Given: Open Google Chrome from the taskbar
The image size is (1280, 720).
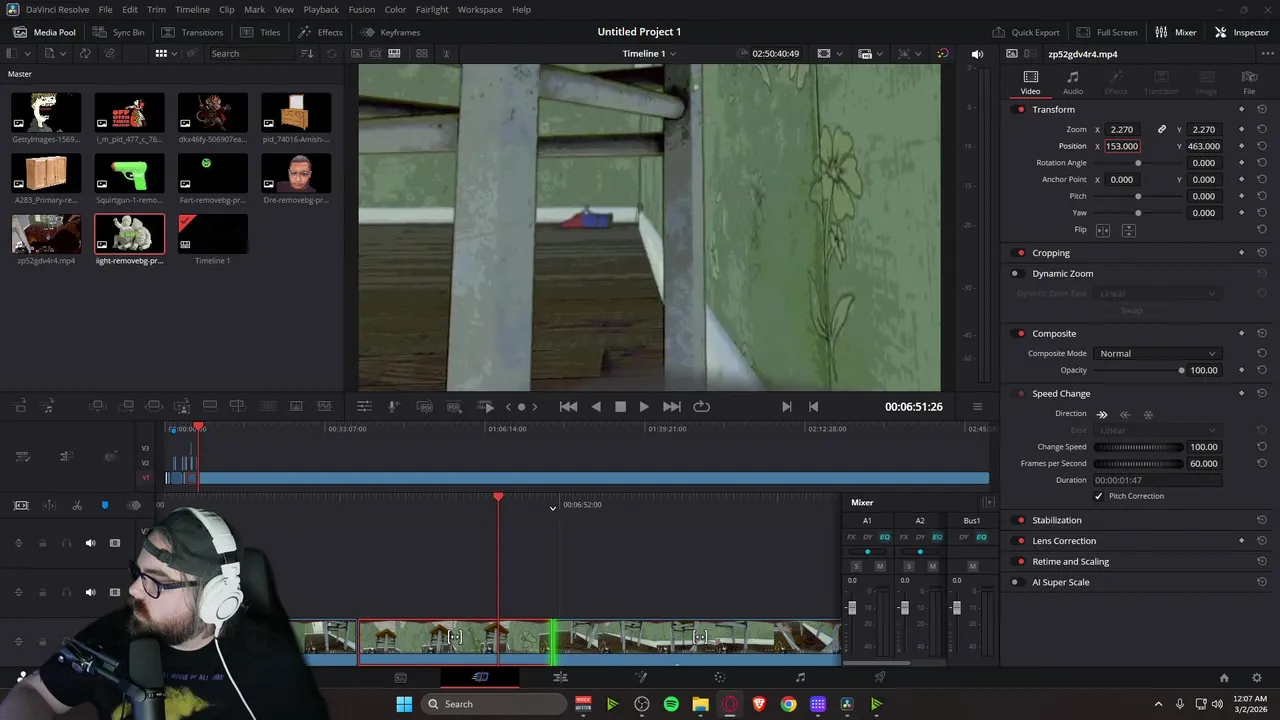Looking at the screenshot, I should [789, 704].
